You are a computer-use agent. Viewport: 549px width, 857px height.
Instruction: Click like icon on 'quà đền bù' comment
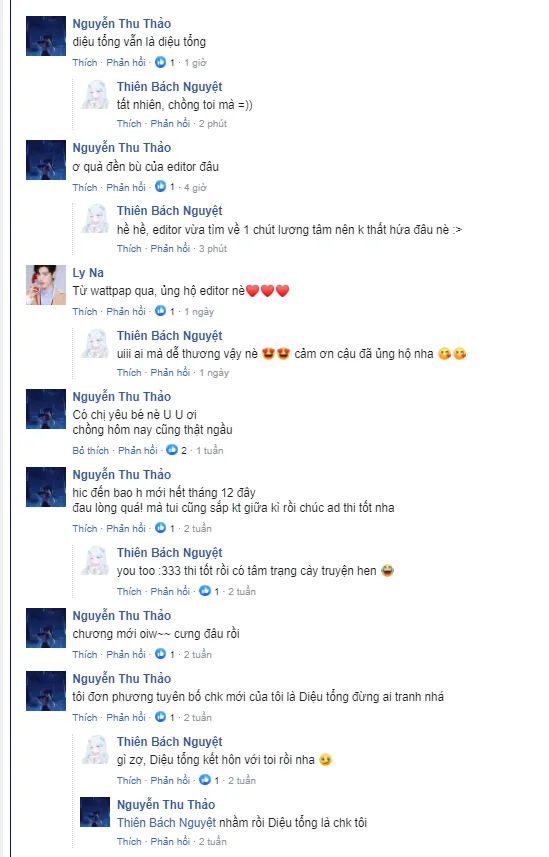160,187
